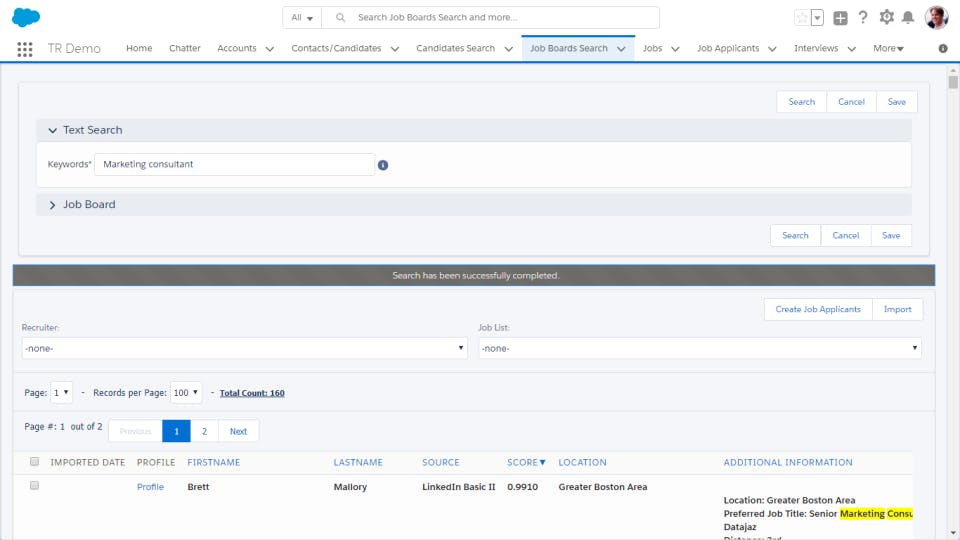
Task: Open the More navigation menu
Action: click(888, 48)
